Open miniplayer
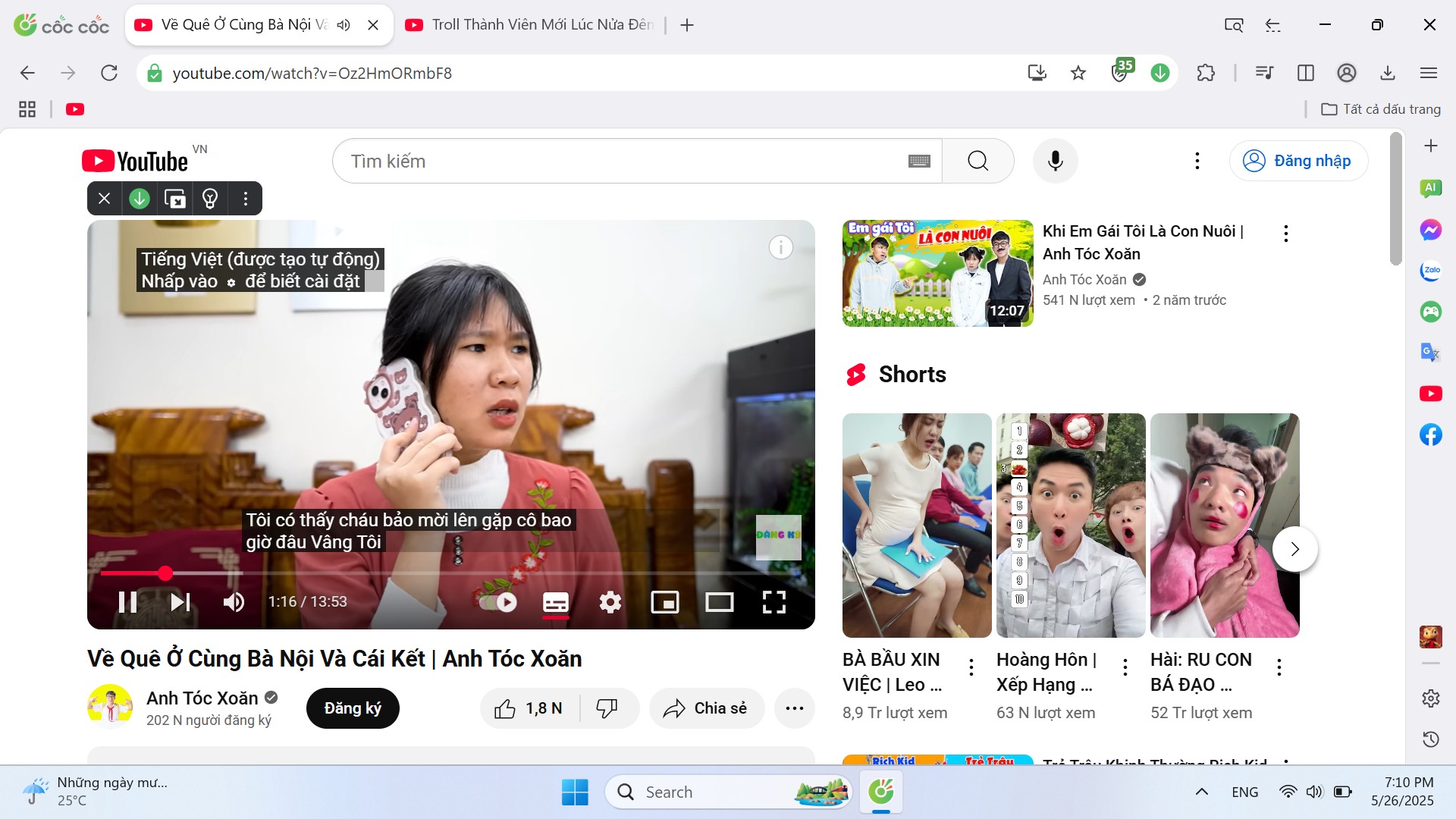 [664, 602]
